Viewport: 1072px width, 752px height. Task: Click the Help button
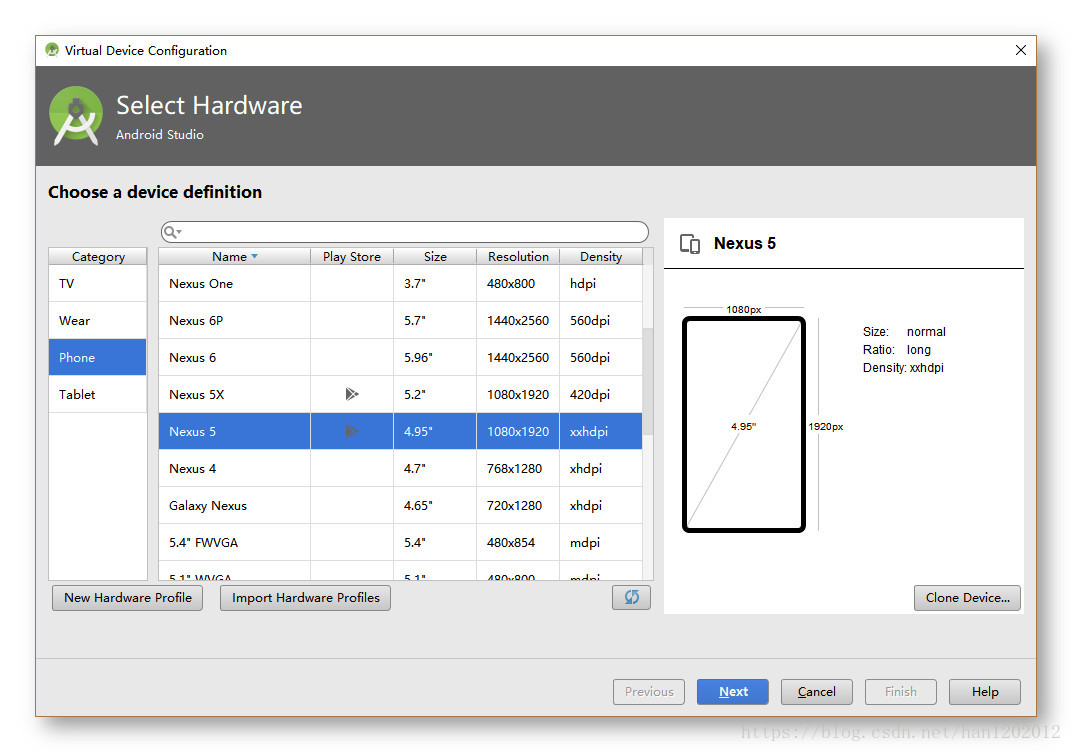(x=984, y=691)
